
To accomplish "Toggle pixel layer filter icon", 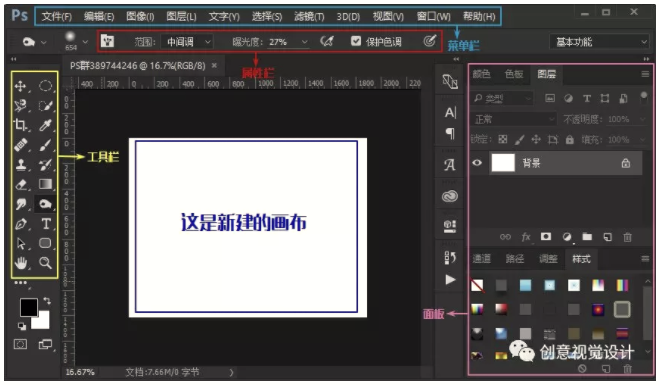I will pyautogui.click(x=550, y=98).
